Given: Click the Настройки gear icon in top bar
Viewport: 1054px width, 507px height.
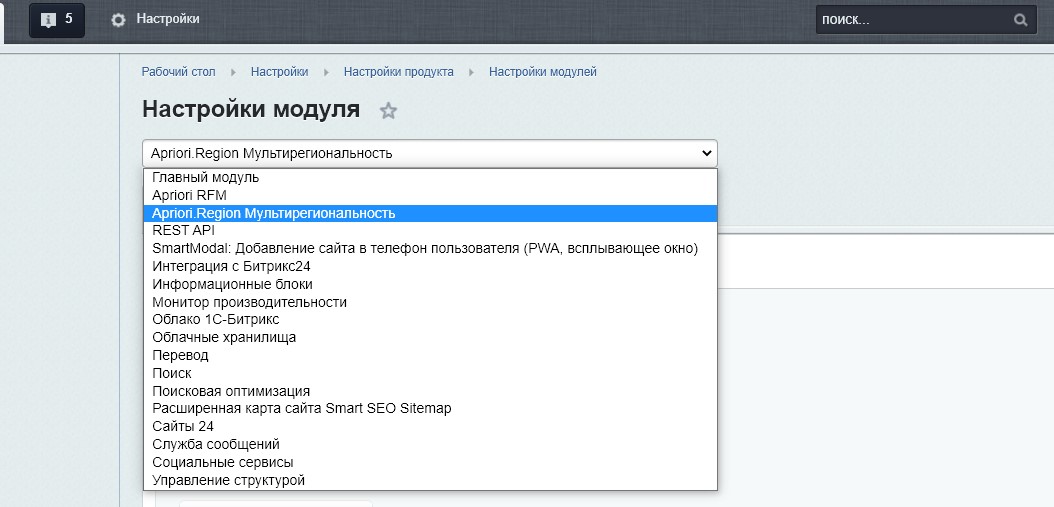Looking at the screenshot, I should click(x=119, y=20).
